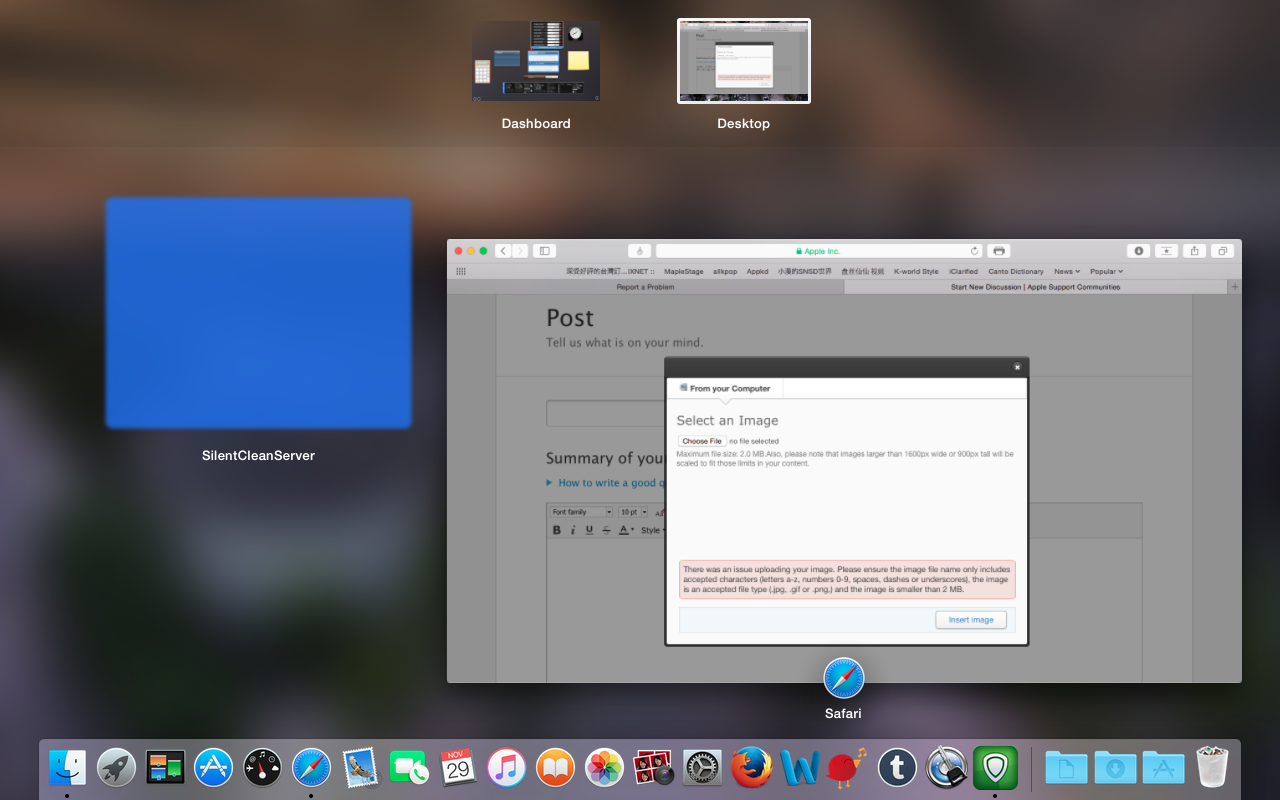1280x800 pixels.
Task: Toggle strikethrough formatting in the editor
Action: 606,530
